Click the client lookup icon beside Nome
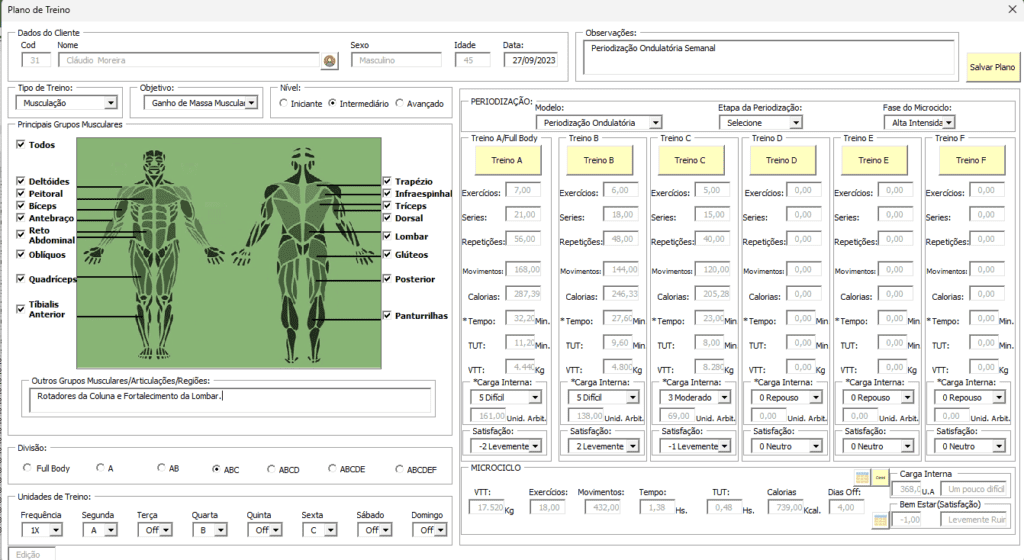This screenshot has width=1024, height=560. [330, 61]
